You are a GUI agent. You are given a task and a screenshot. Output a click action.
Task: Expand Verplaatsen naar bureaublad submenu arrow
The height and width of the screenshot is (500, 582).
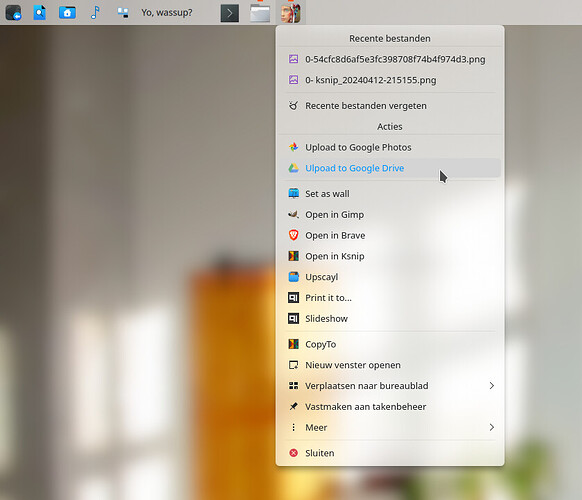coord(491,386)
